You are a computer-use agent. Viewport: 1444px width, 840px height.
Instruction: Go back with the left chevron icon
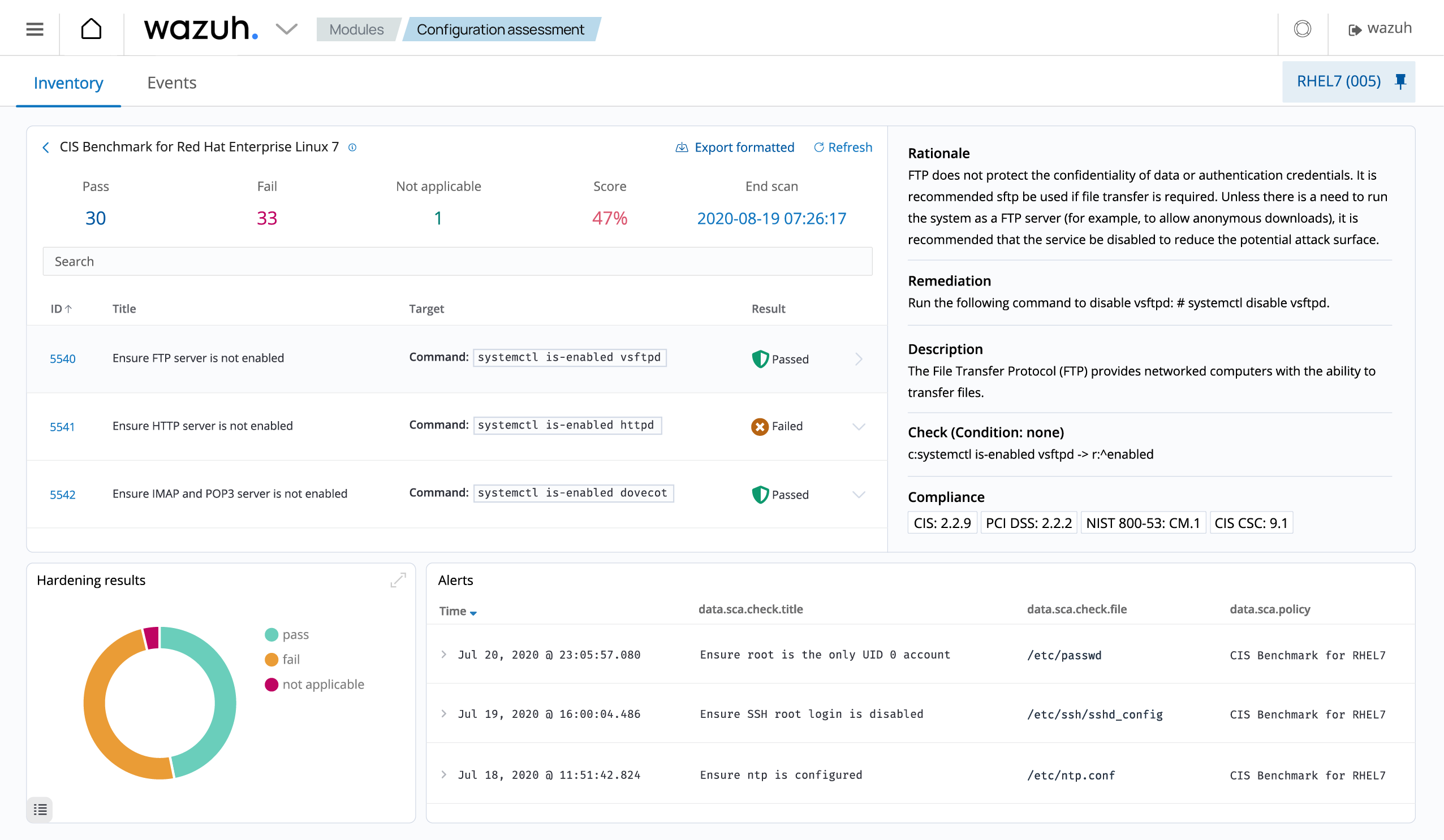pos(46,148)
